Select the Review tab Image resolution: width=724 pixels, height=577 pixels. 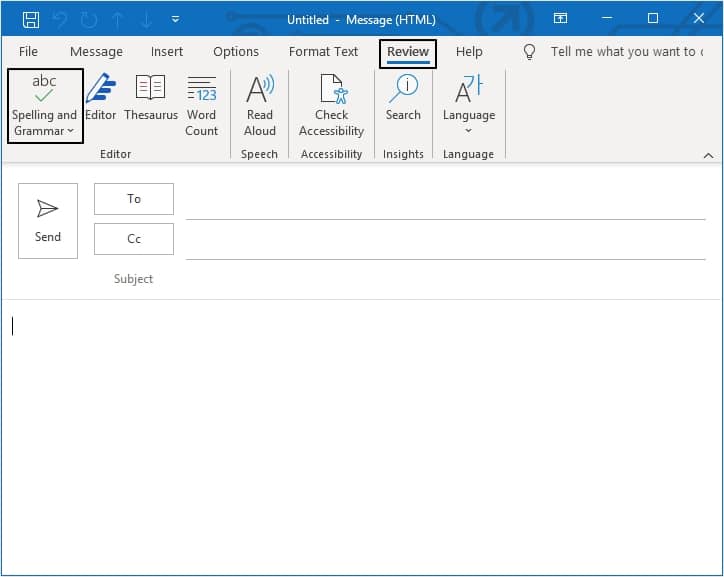(x=408, y=53)
